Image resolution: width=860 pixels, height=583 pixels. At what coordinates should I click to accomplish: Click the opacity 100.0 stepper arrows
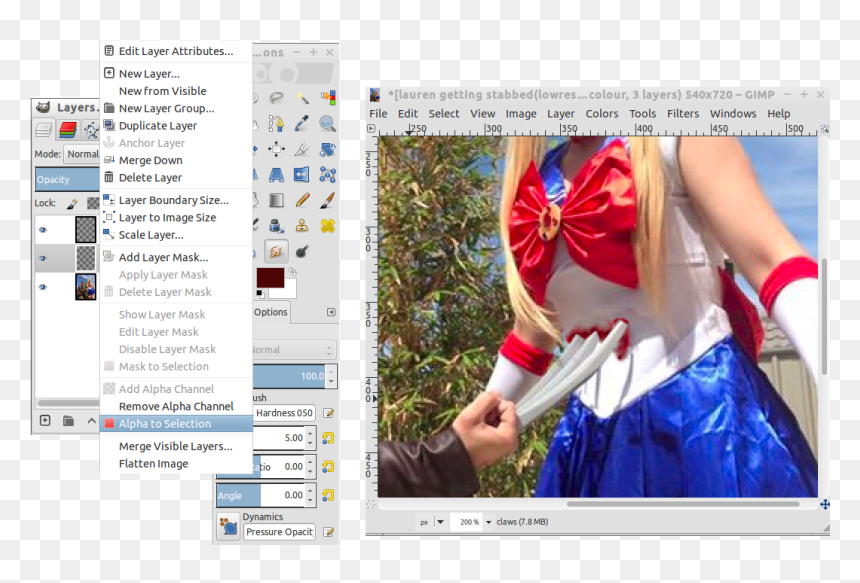(x=331, y=376)
